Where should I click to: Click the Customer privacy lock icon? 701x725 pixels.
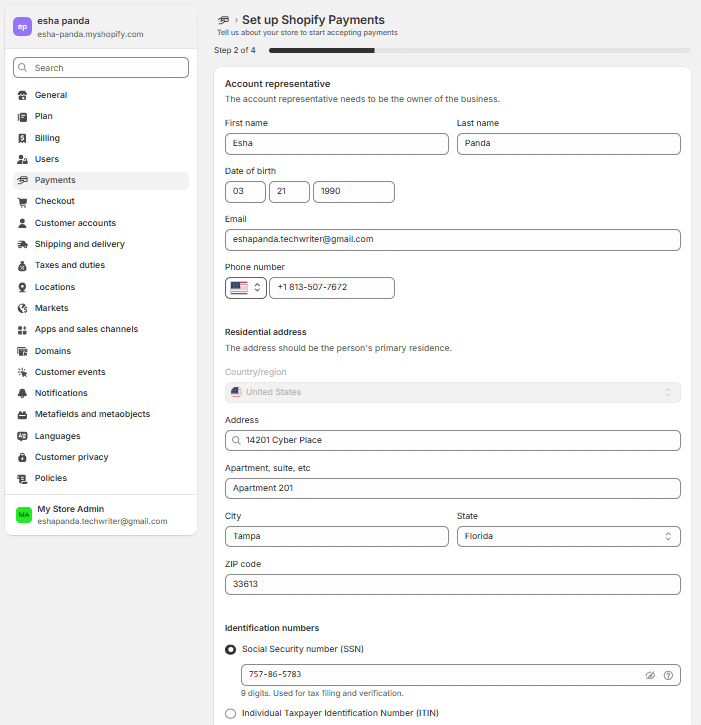pyautogui.click(x=22, y=457)
